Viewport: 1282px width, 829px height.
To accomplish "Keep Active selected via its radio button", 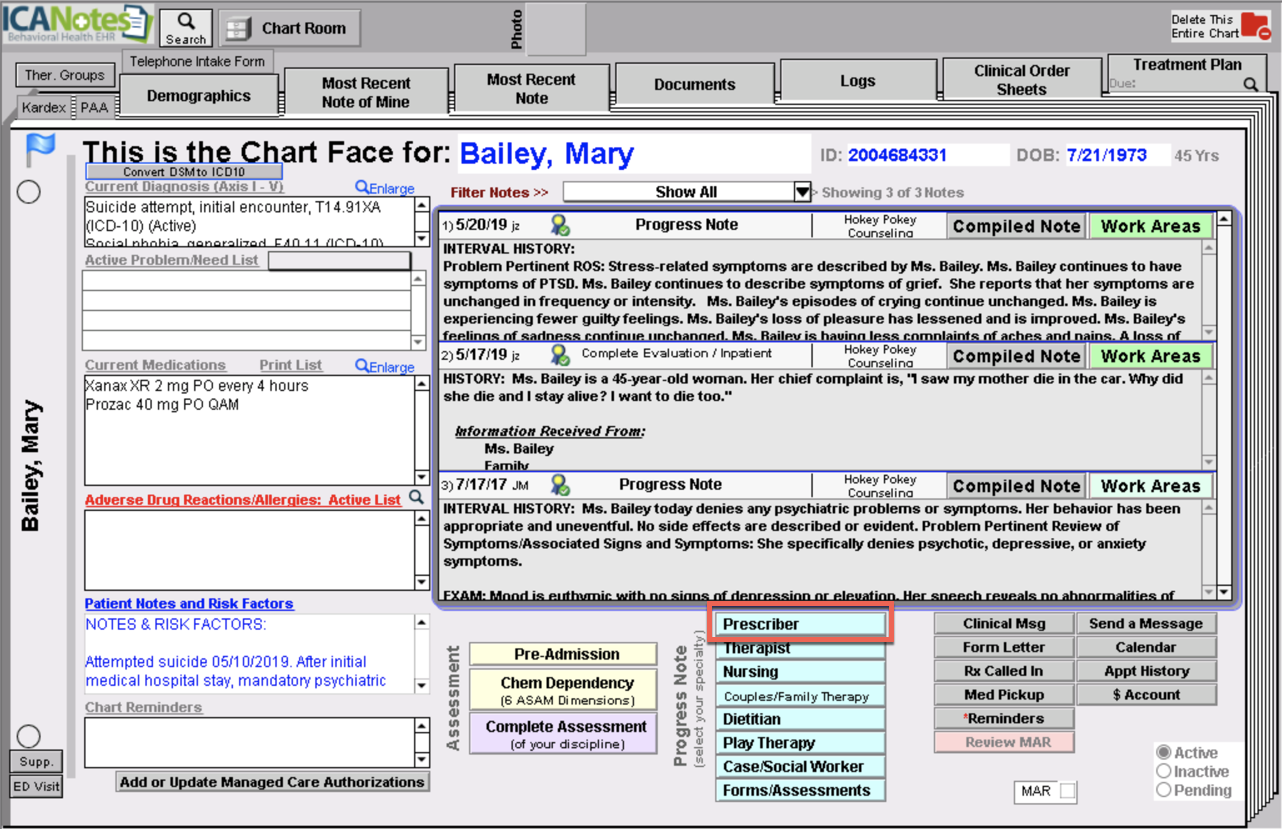I will [x=1162, y=752].
